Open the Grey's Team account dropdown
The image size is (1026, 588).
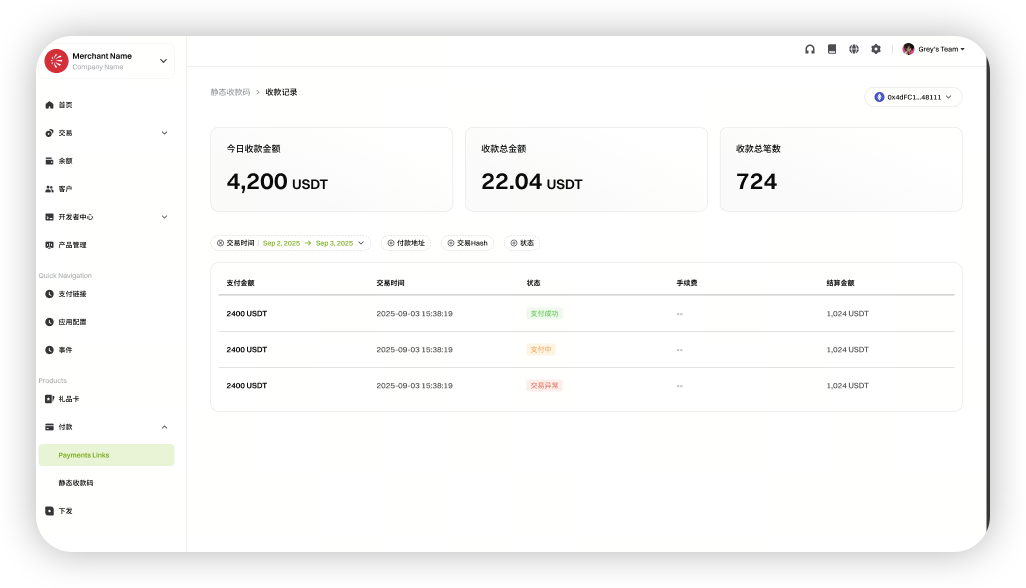click(x=934, y=49)
